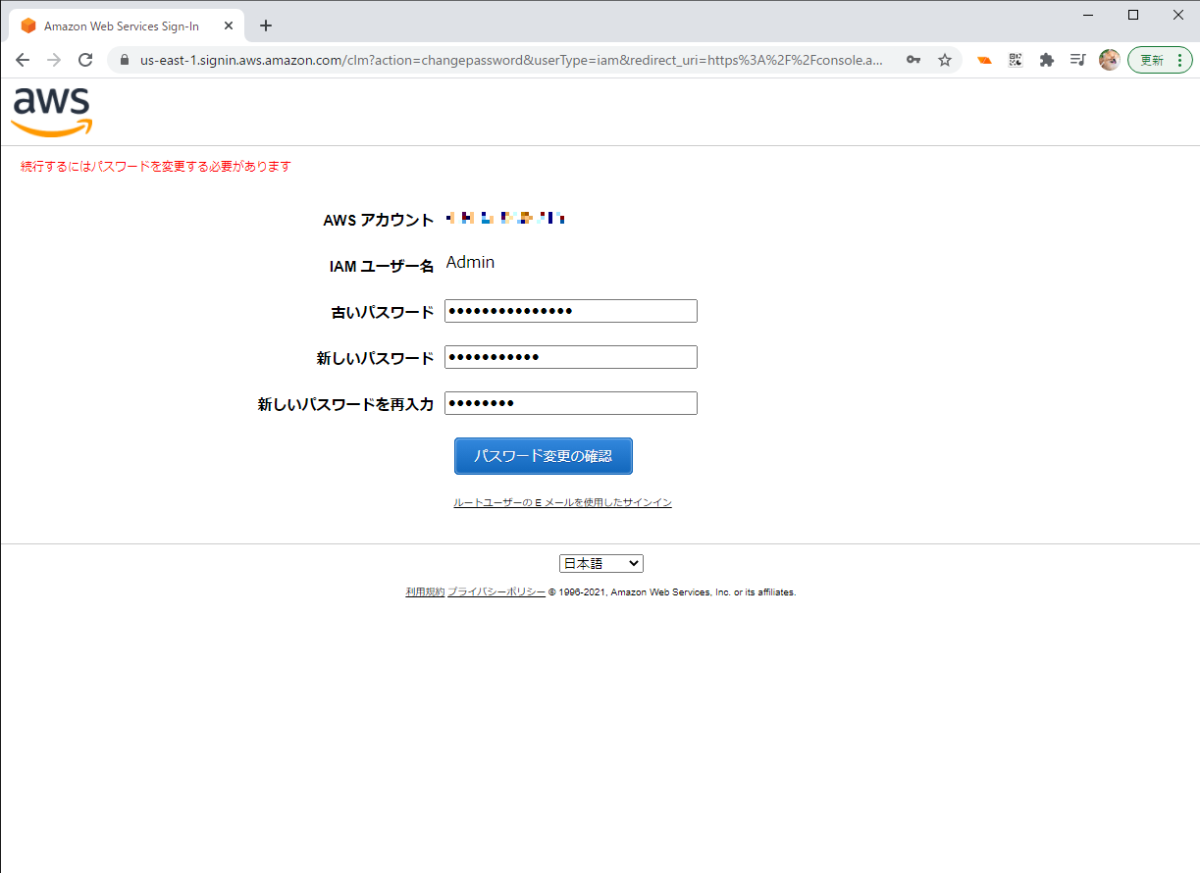Select the Amazon Web Services Sign-In tab
The width and height of the screenshot is (1200, 873).
pyautogui.click(x=127, y=26)
